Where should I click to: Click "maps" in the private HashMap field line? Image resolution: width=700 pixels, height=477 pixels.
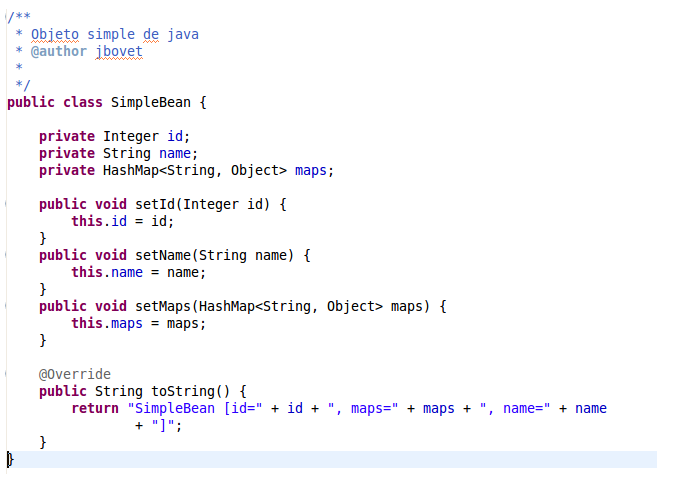coord(311,170)
